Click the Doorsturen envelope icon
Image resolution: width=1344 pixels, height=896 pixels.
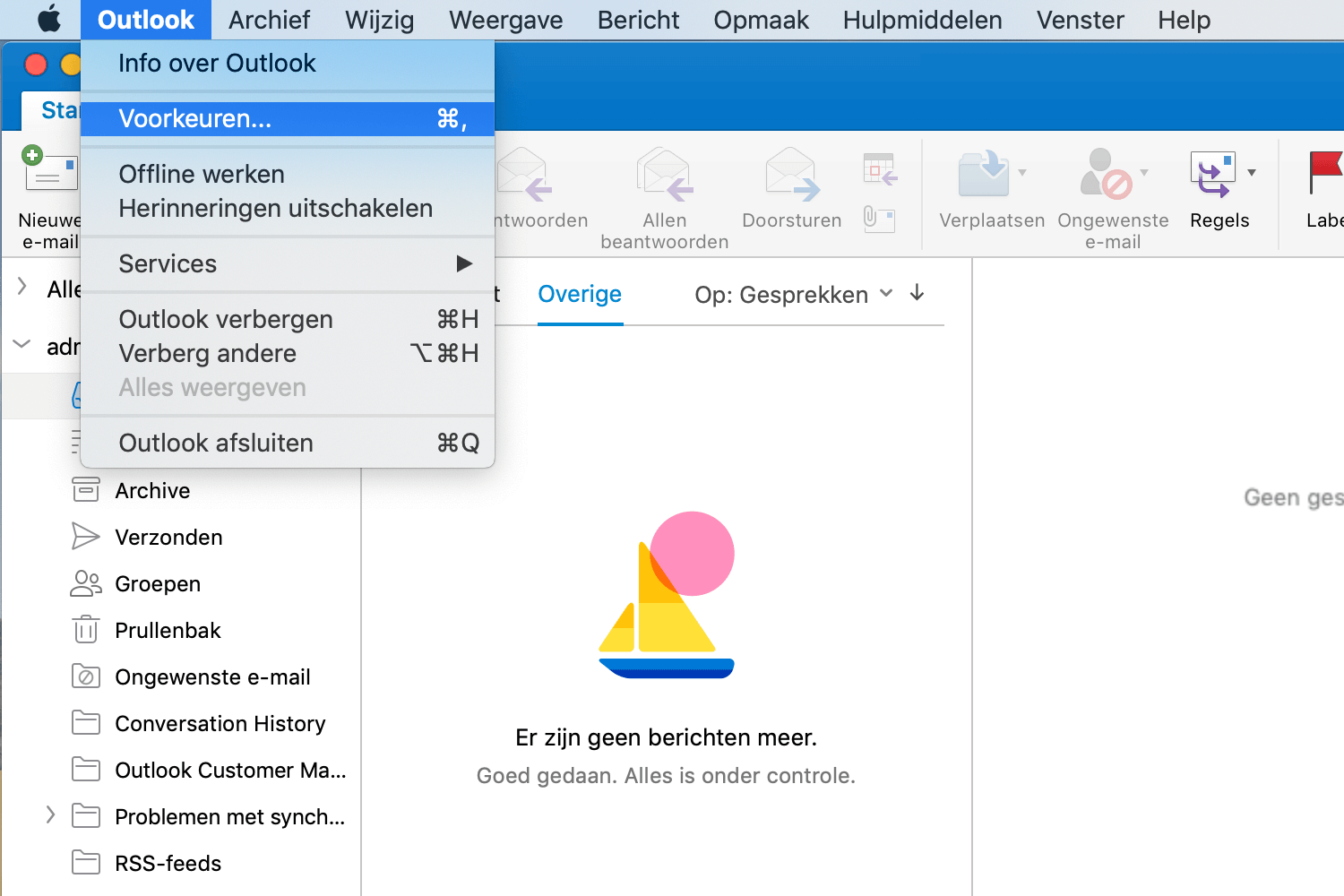click(792, 173)
